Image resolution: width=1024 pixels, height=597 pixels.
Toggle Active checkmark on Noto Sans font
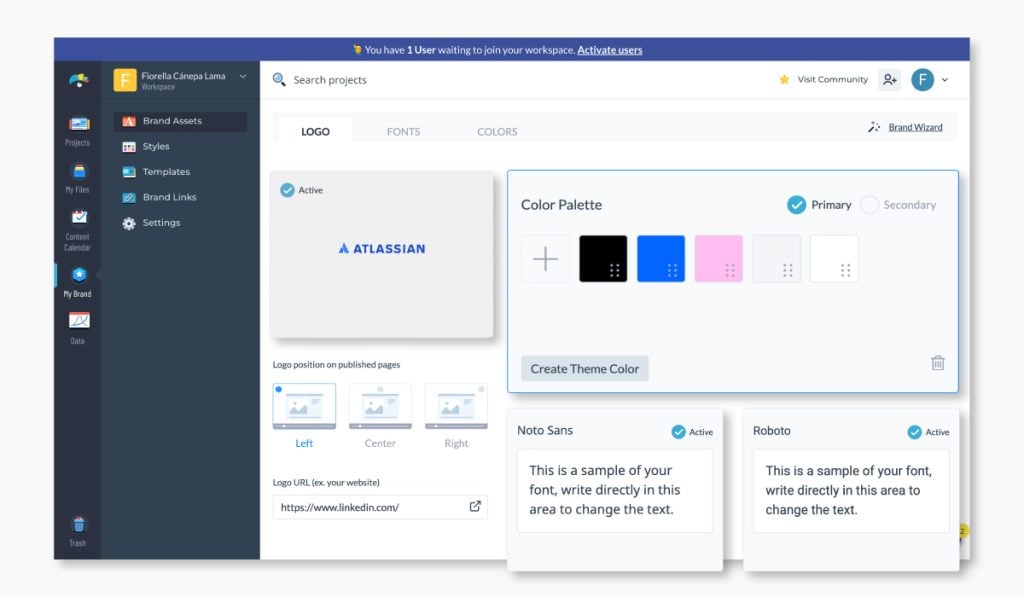(679, 432)
